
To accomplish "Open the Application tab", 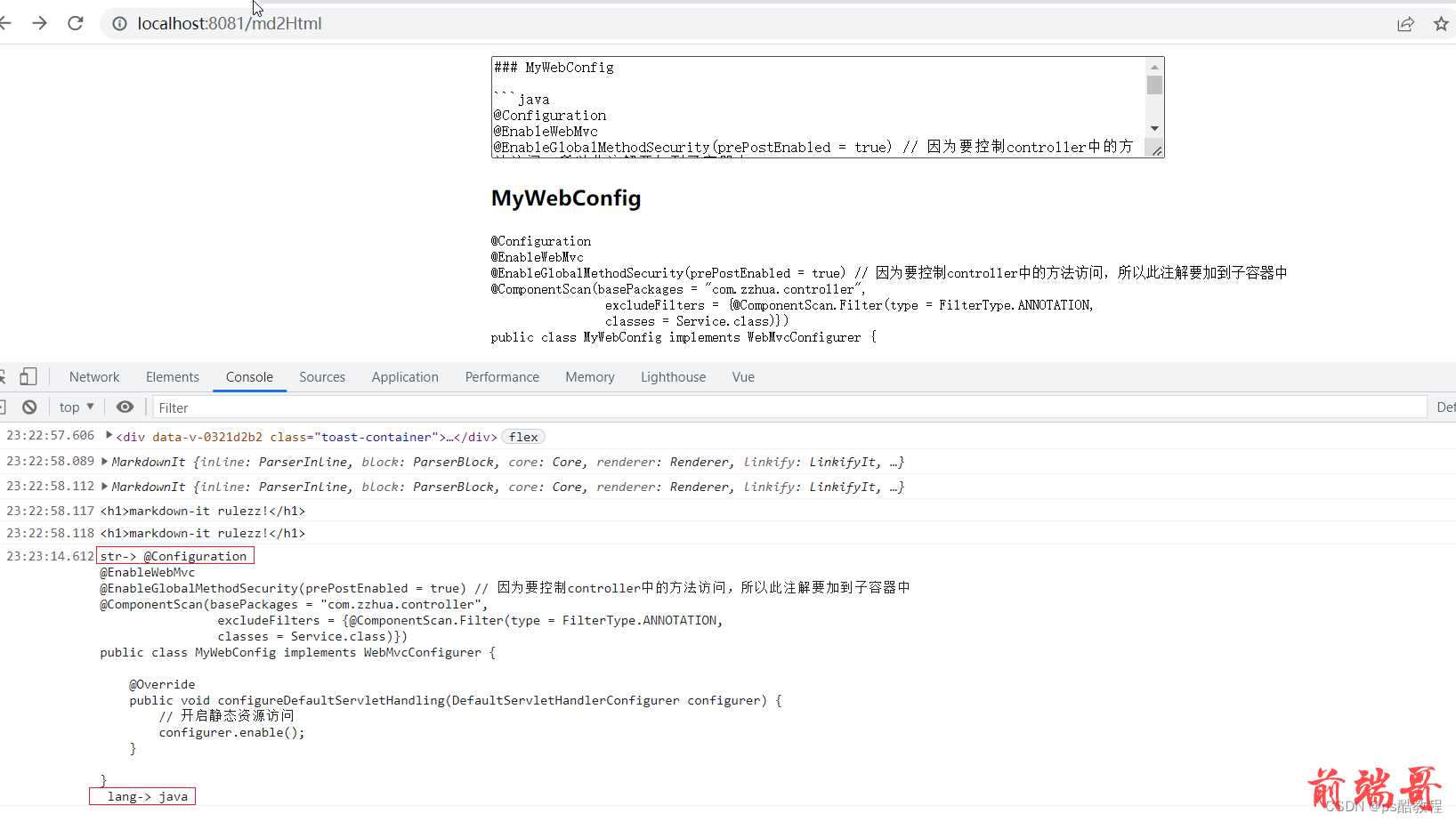I will pyautogui.click(x=405, y=377).
